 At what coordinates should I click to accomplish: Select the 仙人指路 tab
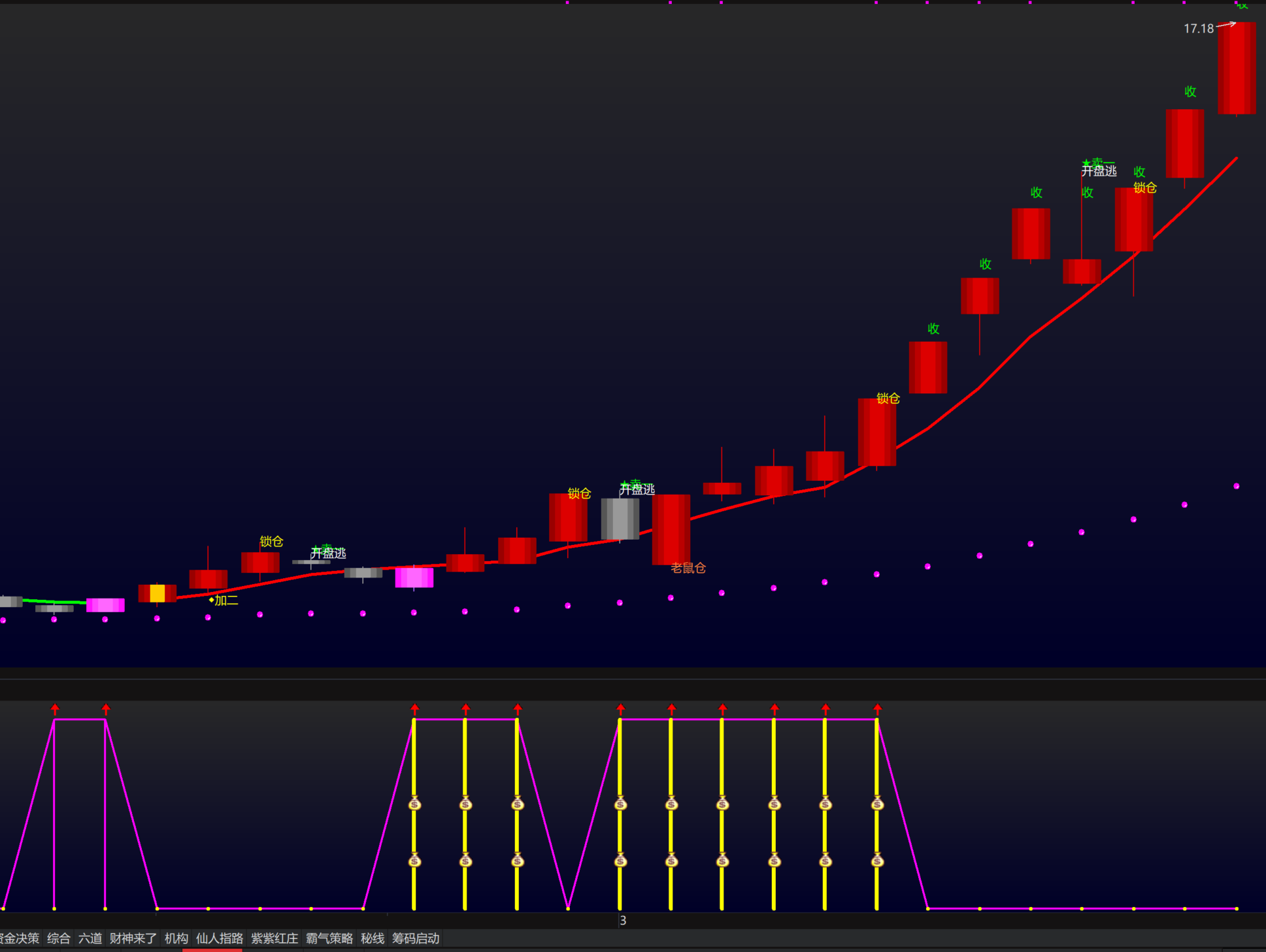click(220, 938)
